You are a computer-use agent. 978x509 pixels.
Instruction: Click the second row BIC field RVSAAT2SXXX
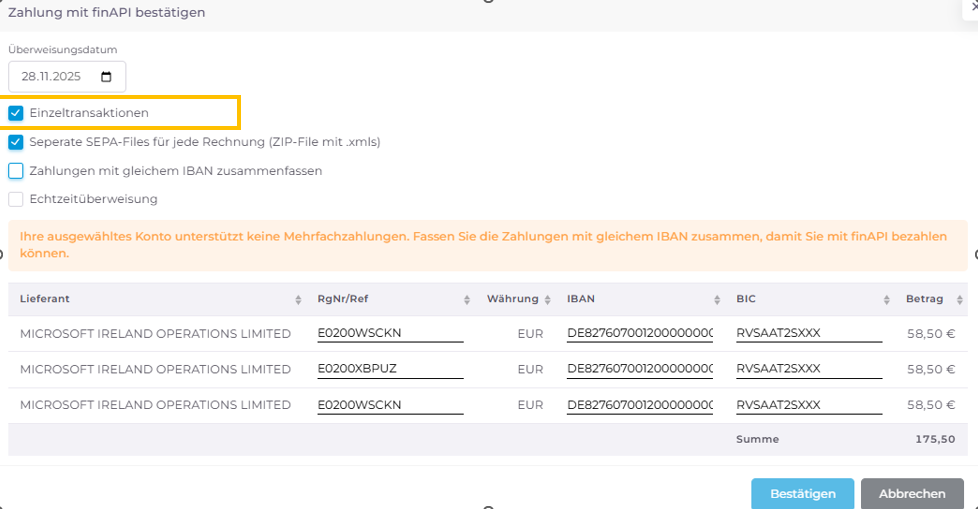pyautogui.click(x=808, y=369)
